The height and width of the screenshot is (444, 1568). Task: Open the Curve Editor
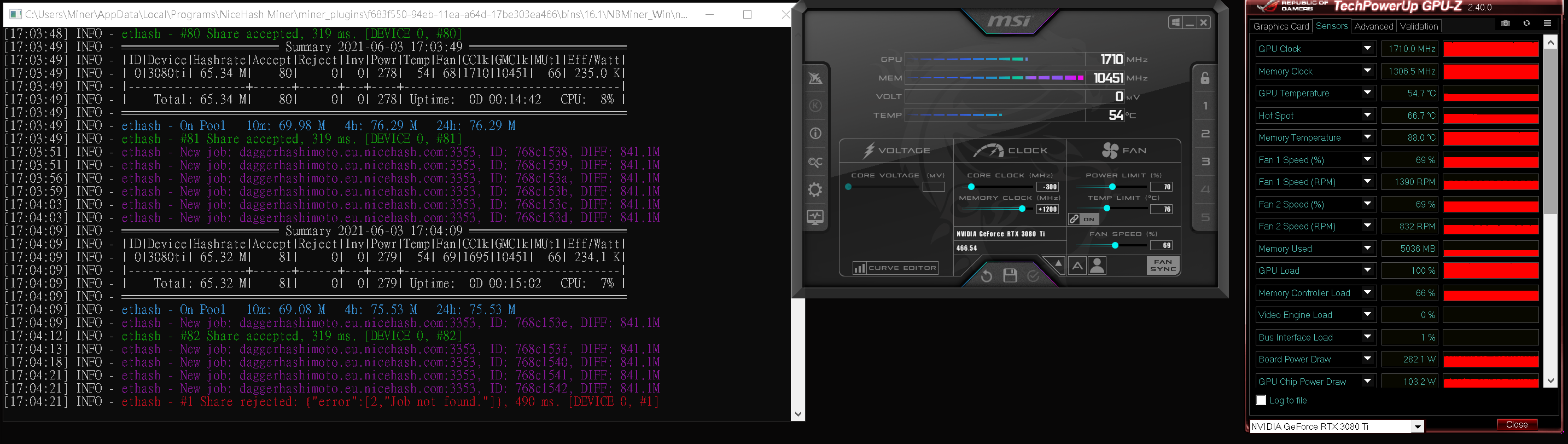895,268
